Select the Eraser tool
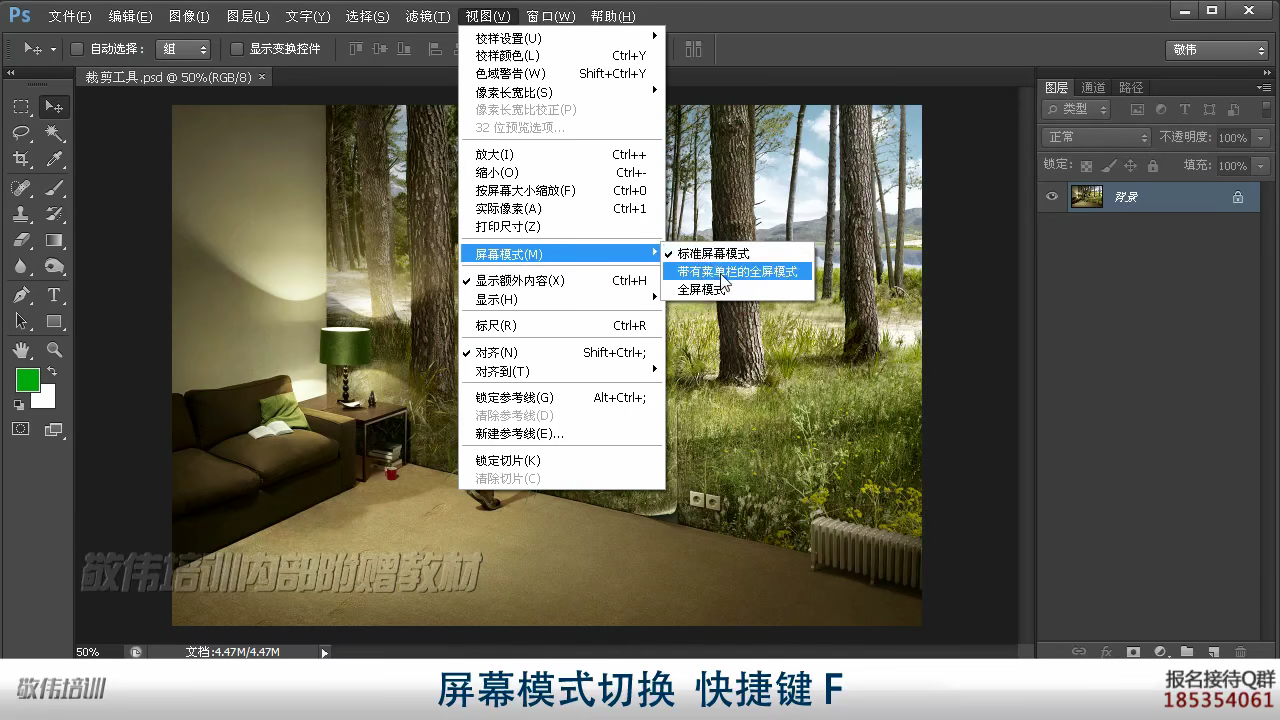The height and width of the screenshot is (720, 1280). 21,240
